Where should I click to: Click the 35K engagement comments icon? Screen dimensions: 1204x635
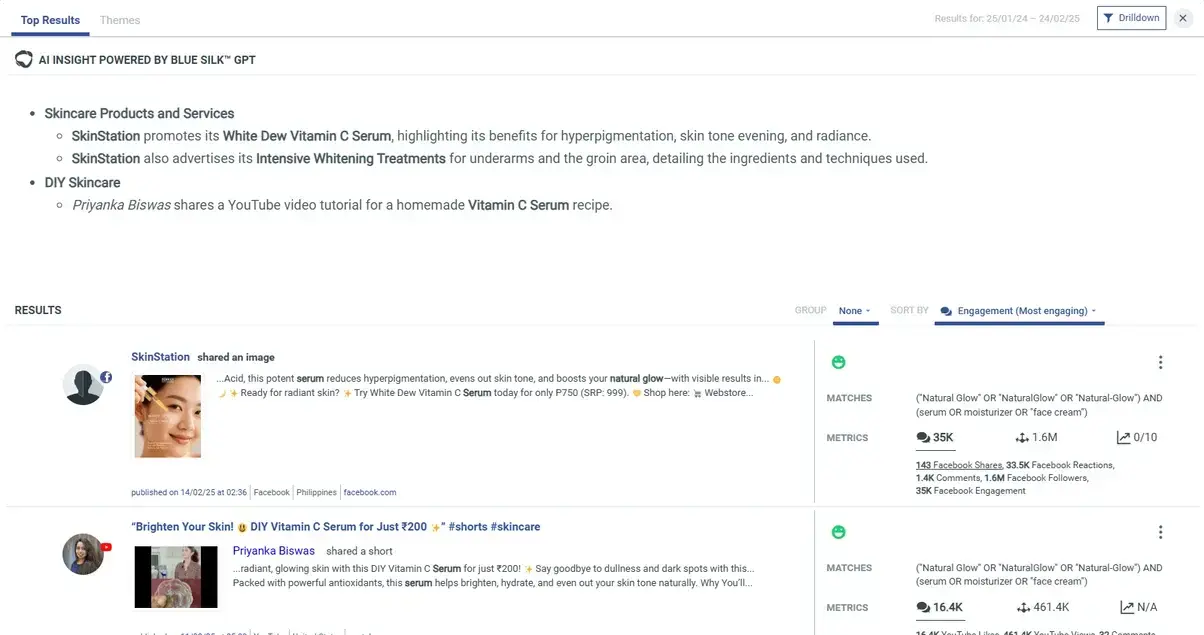tap(922, 438)
